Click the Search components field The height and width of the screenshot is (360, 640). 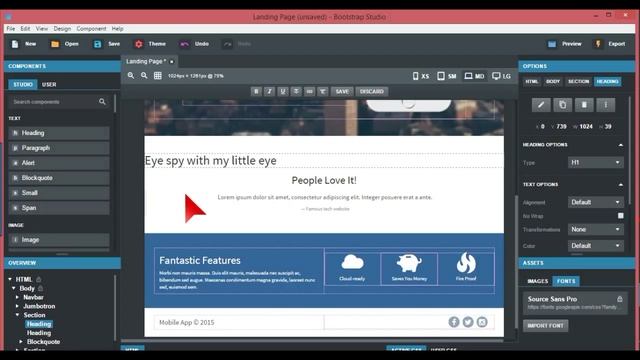(59, 102)
